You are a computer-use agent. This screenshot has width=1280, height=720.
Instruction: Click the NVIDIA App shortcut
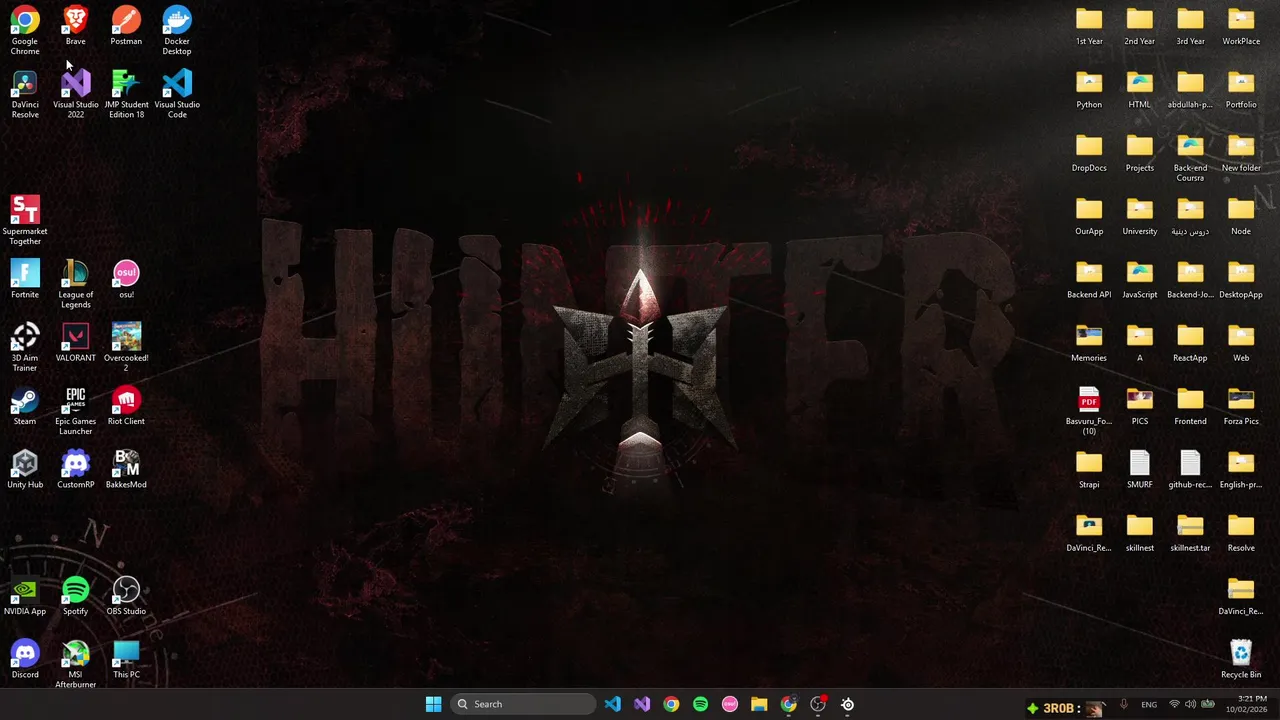point(25,596)
